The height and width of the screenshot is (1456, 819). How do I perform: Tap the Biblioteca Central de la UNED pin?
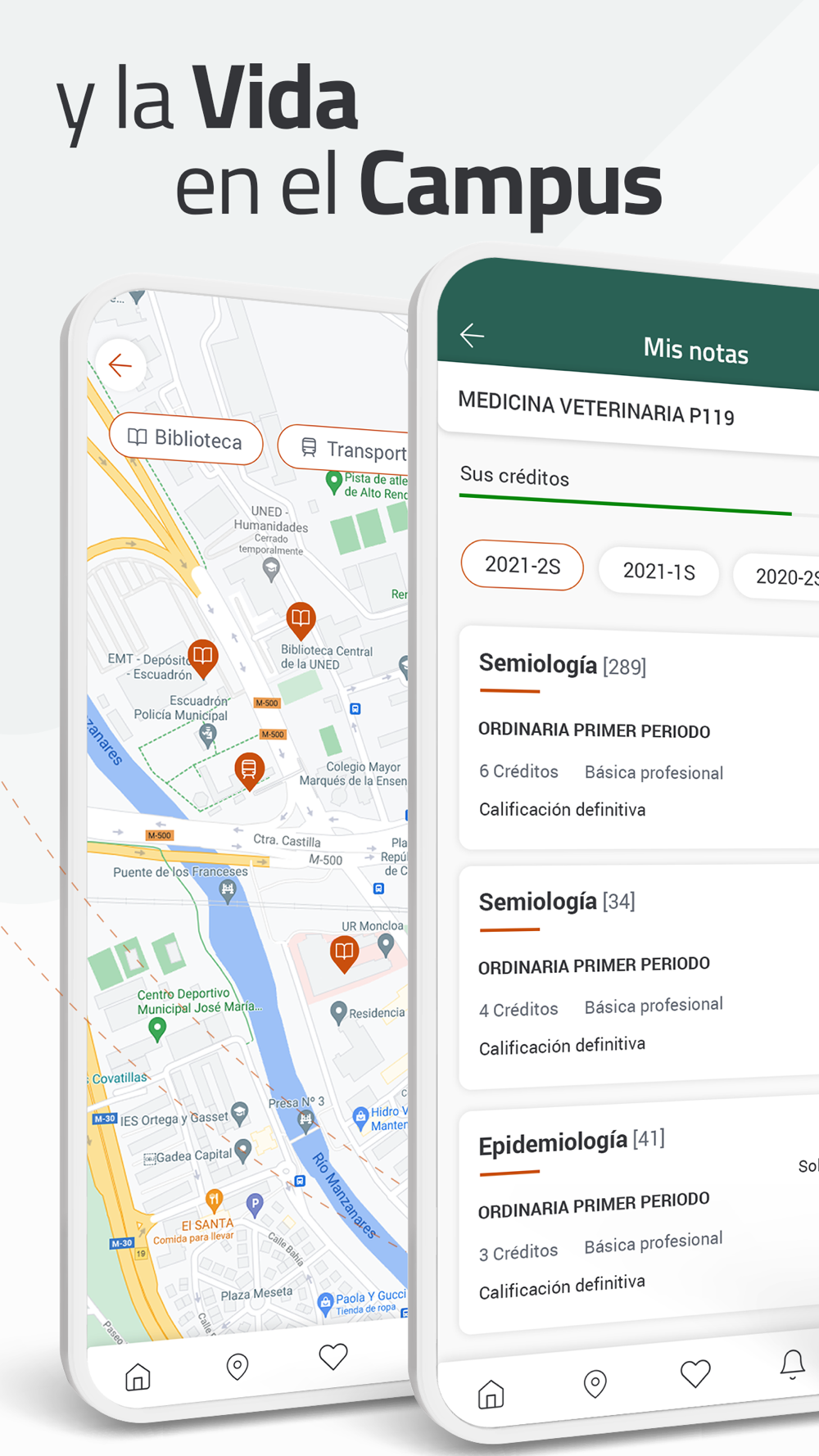(301, 620)
